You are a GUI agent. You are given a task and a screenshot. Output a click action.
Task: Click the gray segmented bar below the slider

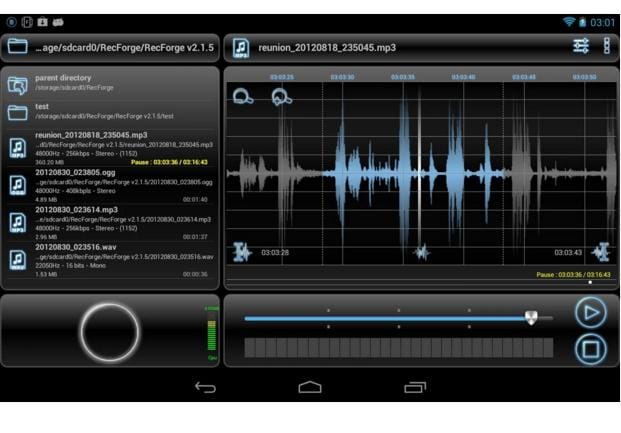[x=399, y=347]
